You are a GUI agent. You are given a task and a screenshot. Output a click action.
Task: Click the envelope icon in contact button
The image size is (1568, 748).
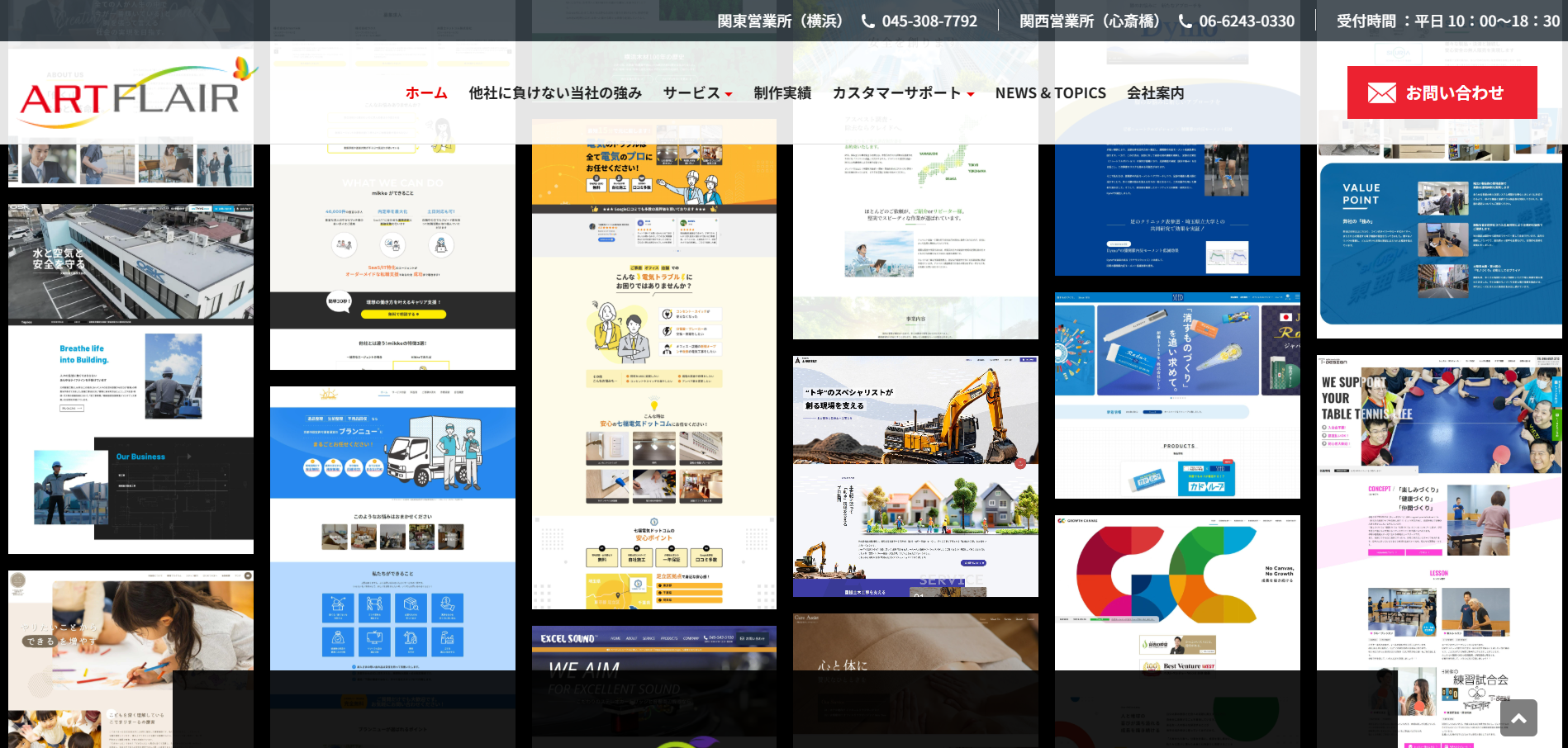coord(1381,93)
